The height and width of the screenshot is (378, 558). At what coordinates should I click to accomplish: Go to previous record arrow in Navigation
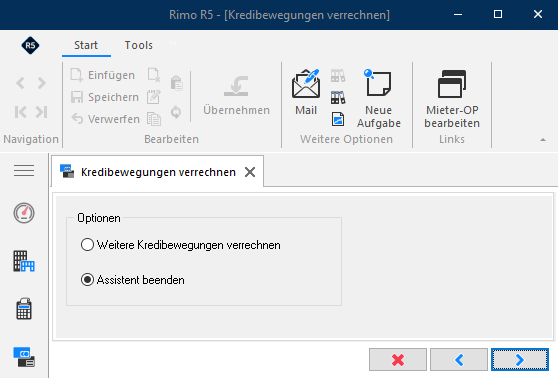(20, 83)
